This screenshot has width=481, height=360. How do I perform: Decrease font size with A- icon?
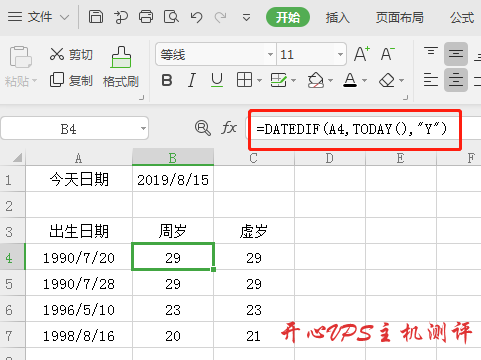388,54
